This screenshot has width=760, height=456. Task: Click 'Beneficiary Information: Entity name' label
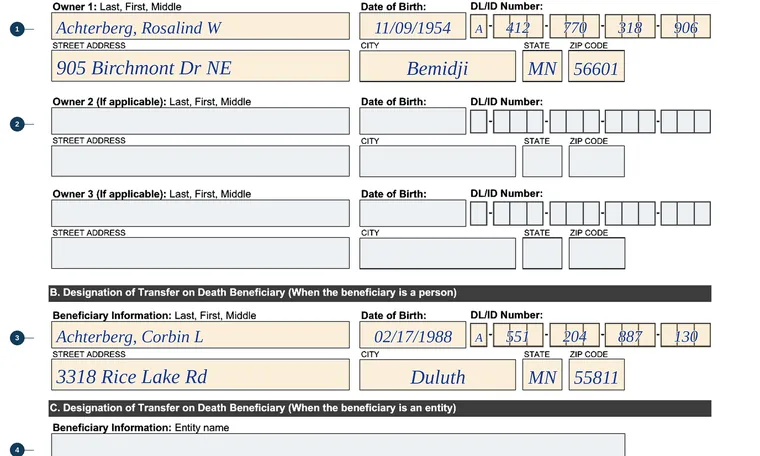coord(141,428)
